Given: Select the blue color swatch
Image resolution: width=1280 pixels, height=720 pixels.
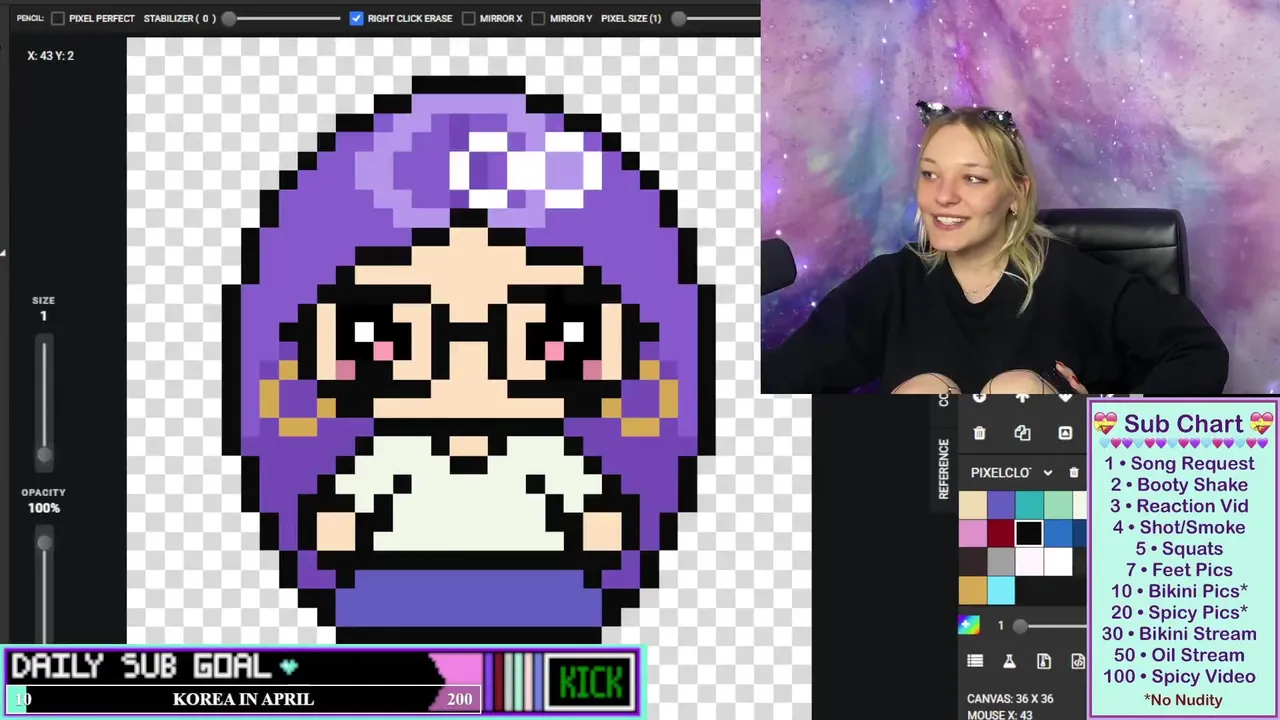Looking at the screenshot, I should tap(1058, 533).
